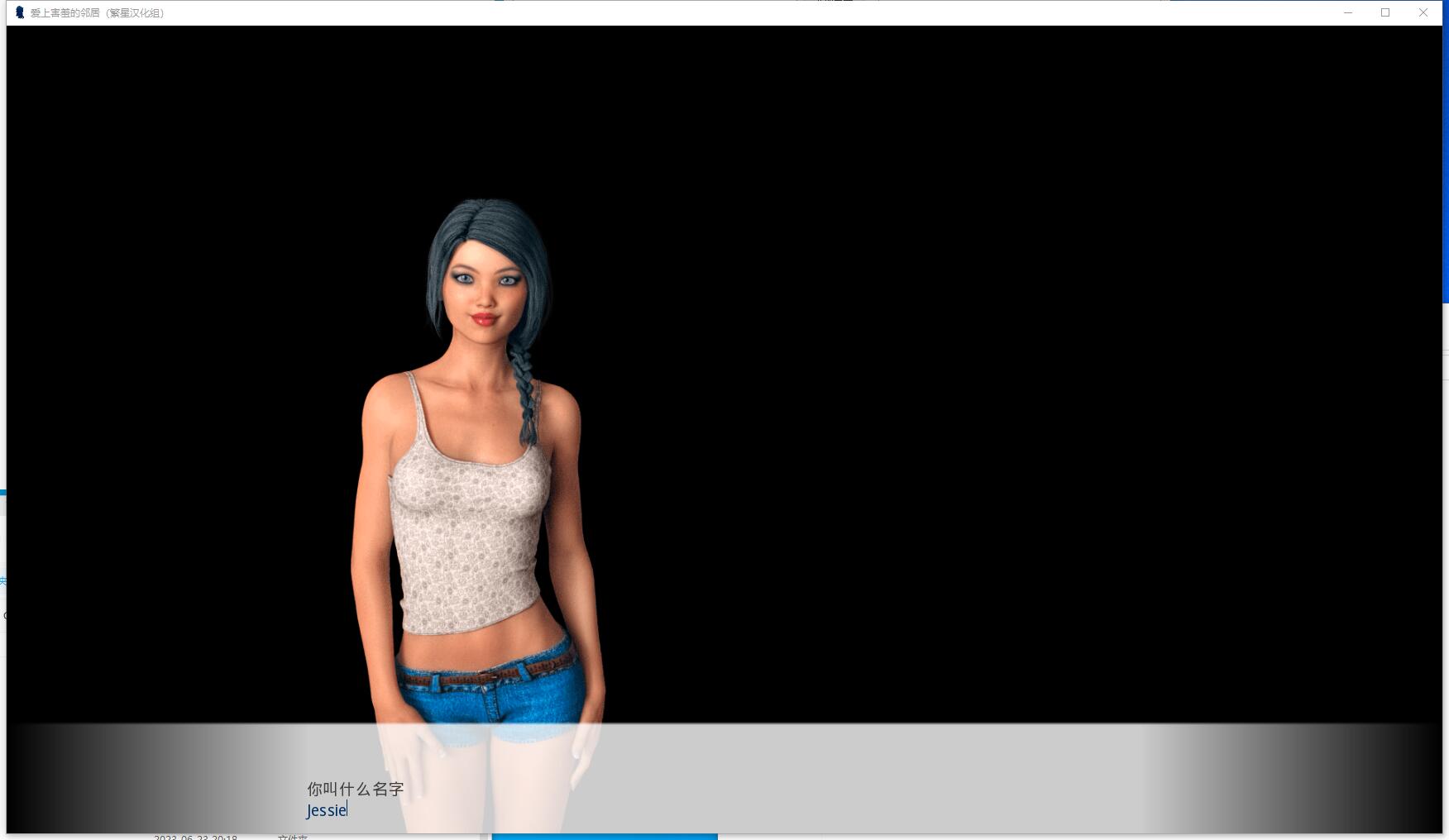
Task: Click the empty title bar area
Action: click(x=744, y=12)
